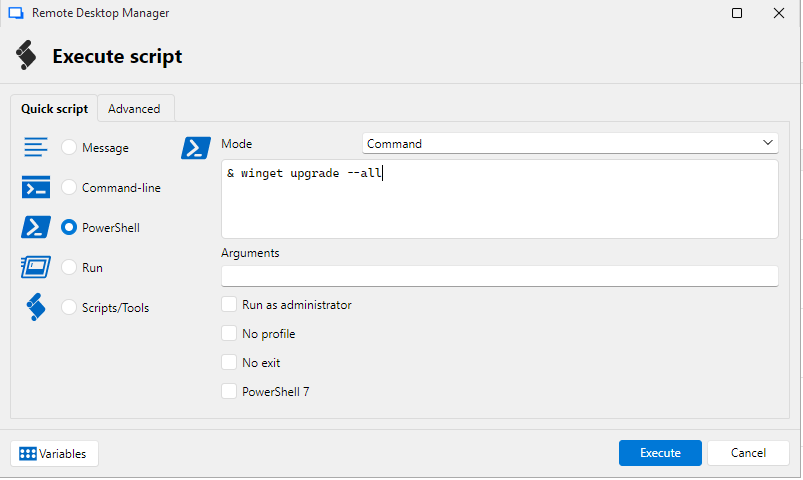Select the Command-line radio button

69,187
